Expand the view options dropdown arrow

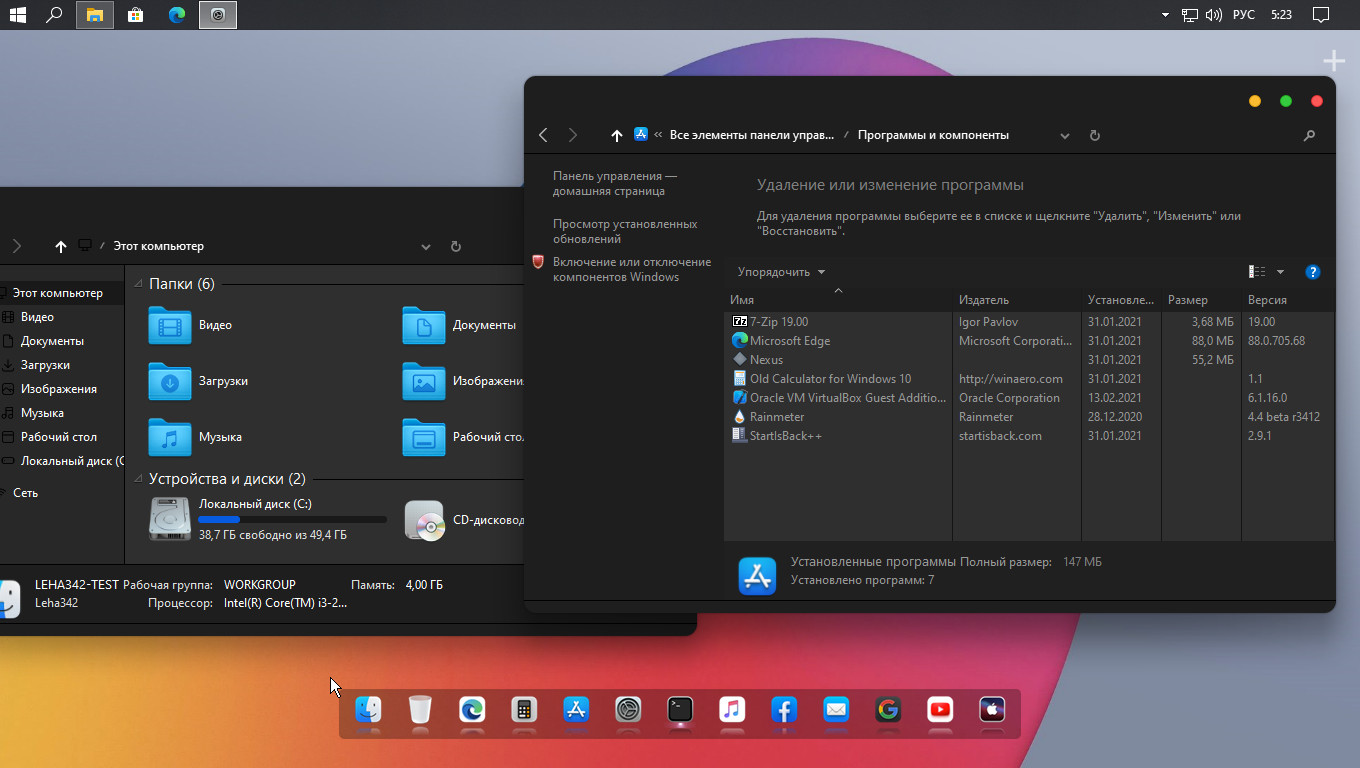[1280, 272]
